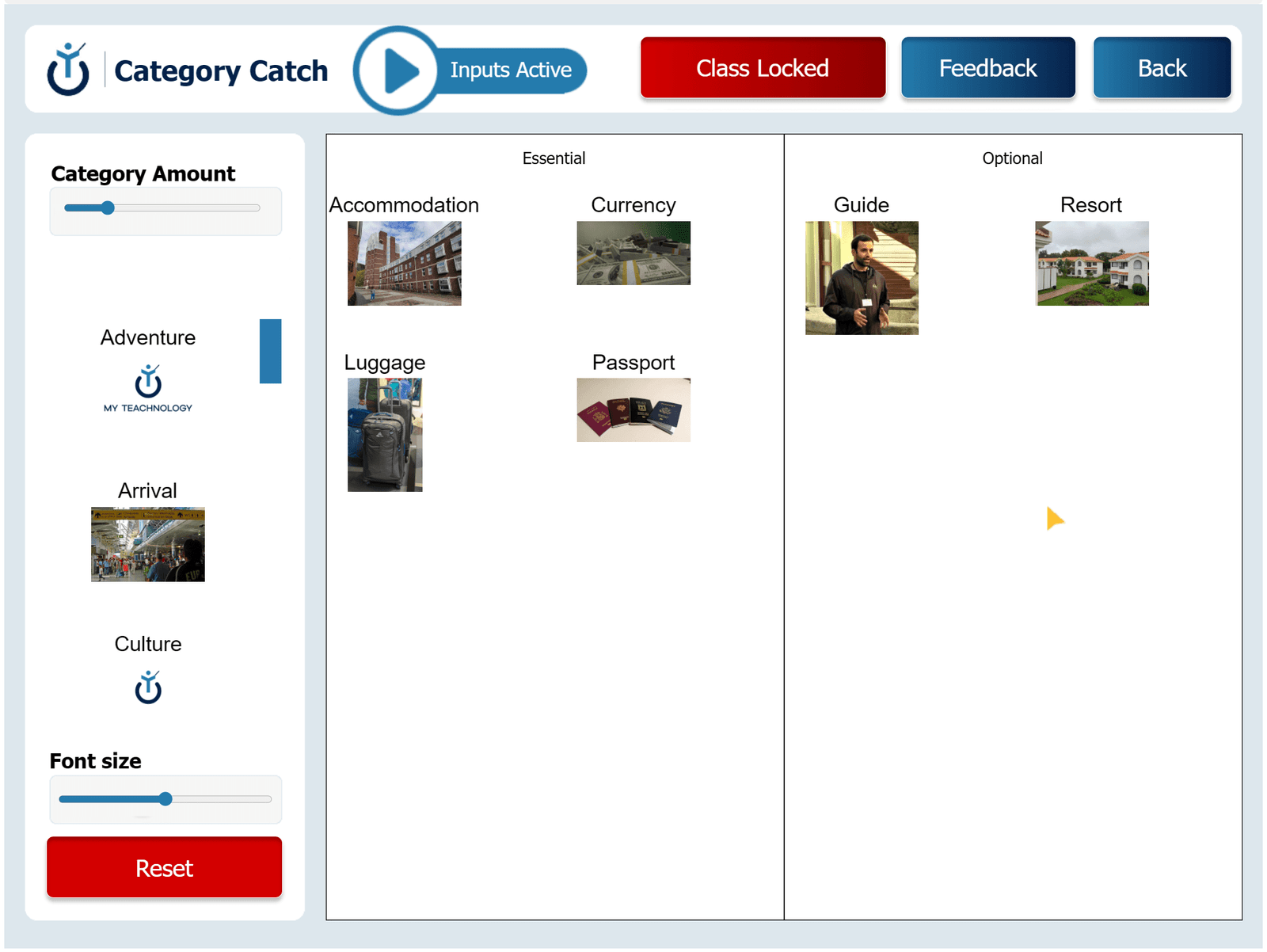The height and width of the screenshot is (952, 1267).
Task: Click the Category Amount heading
Action: click(143, 173)
